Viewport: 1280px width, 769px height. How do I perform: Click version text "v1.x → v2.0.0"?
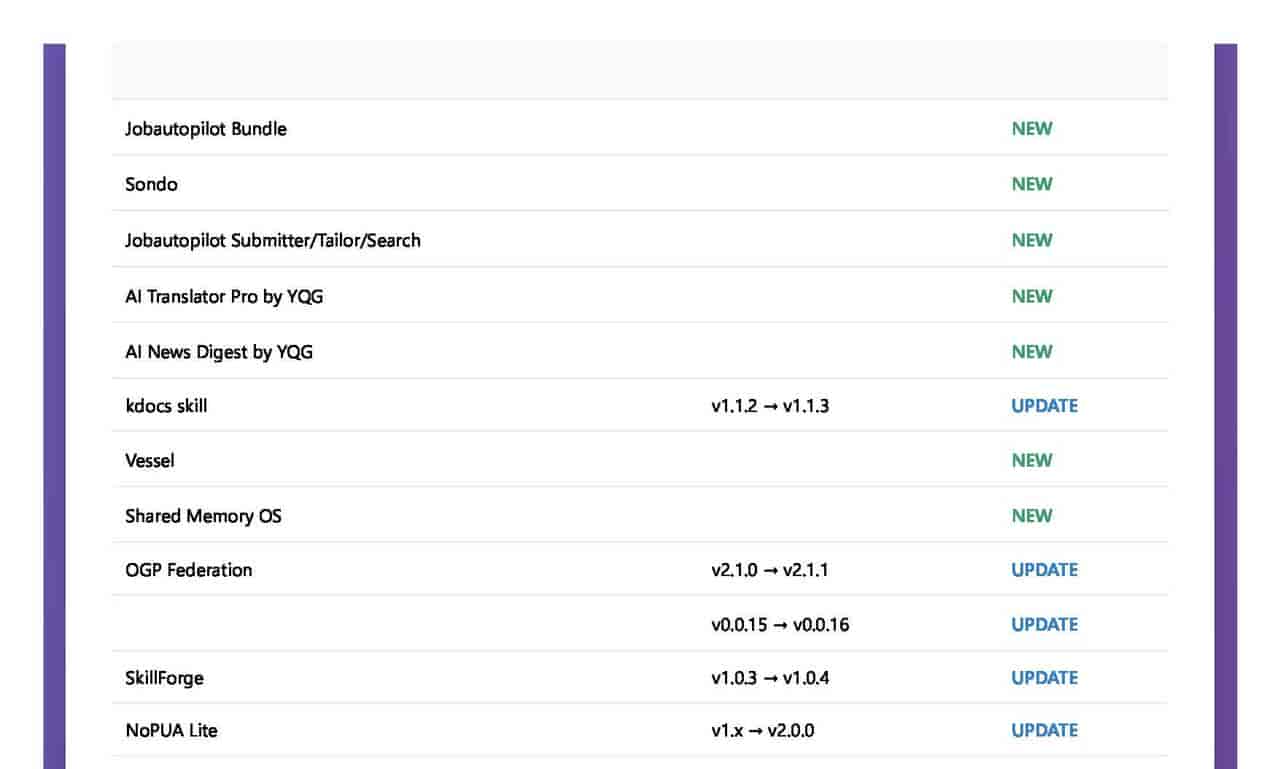tap(763, 731)
